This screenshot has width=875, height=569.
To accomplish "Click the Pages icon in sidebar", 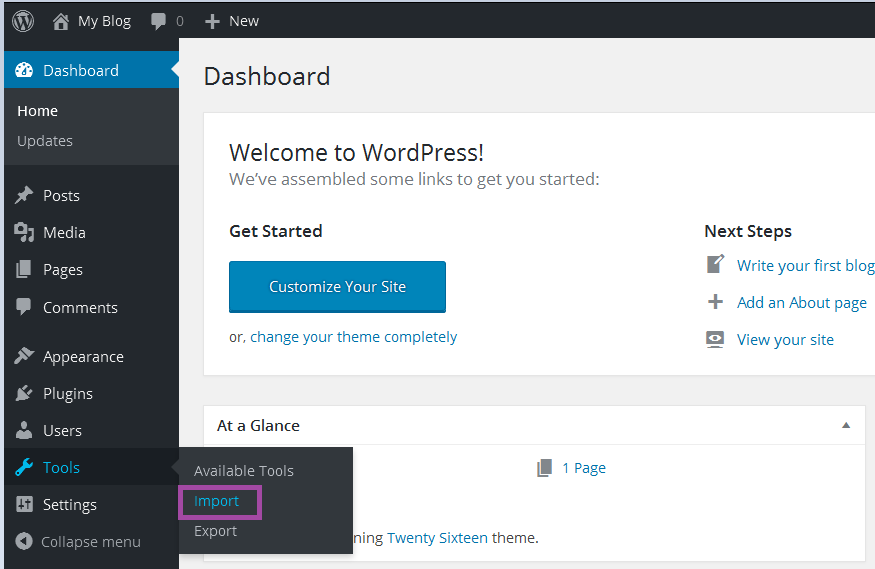I will pos(23,269).
